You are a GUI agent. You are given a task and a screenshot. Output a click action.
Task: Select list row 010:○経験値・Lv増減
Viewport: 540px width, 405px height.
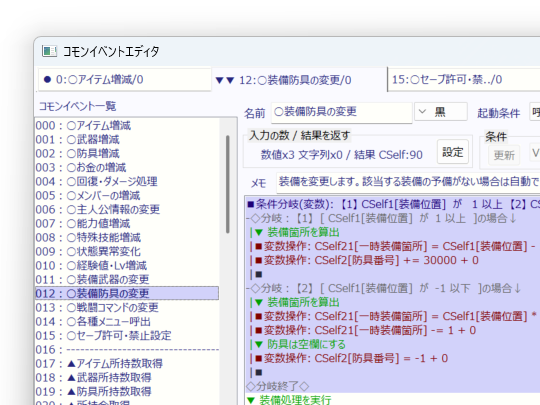pyautogui.click(x=127, y=266)
